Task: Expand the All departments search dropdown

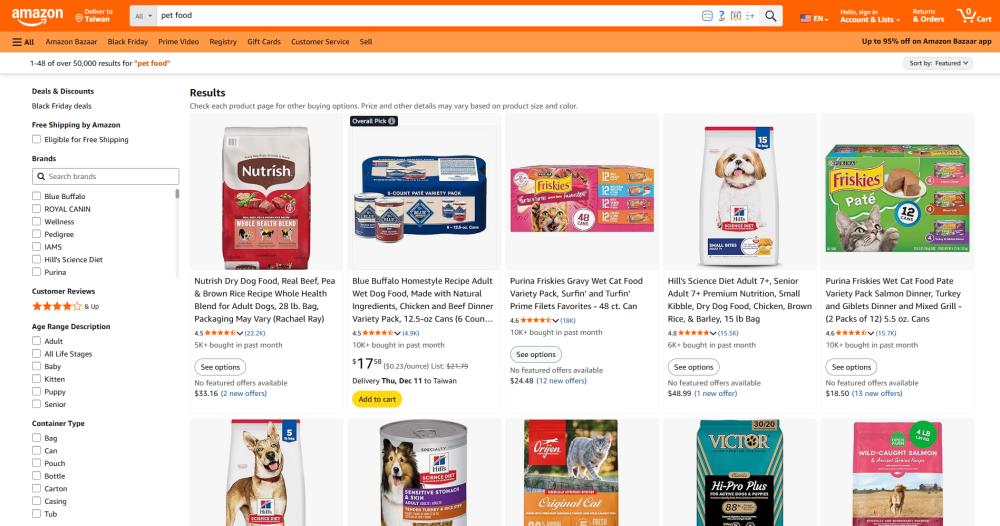Action: pyautogui.click(x=143, y=16)
